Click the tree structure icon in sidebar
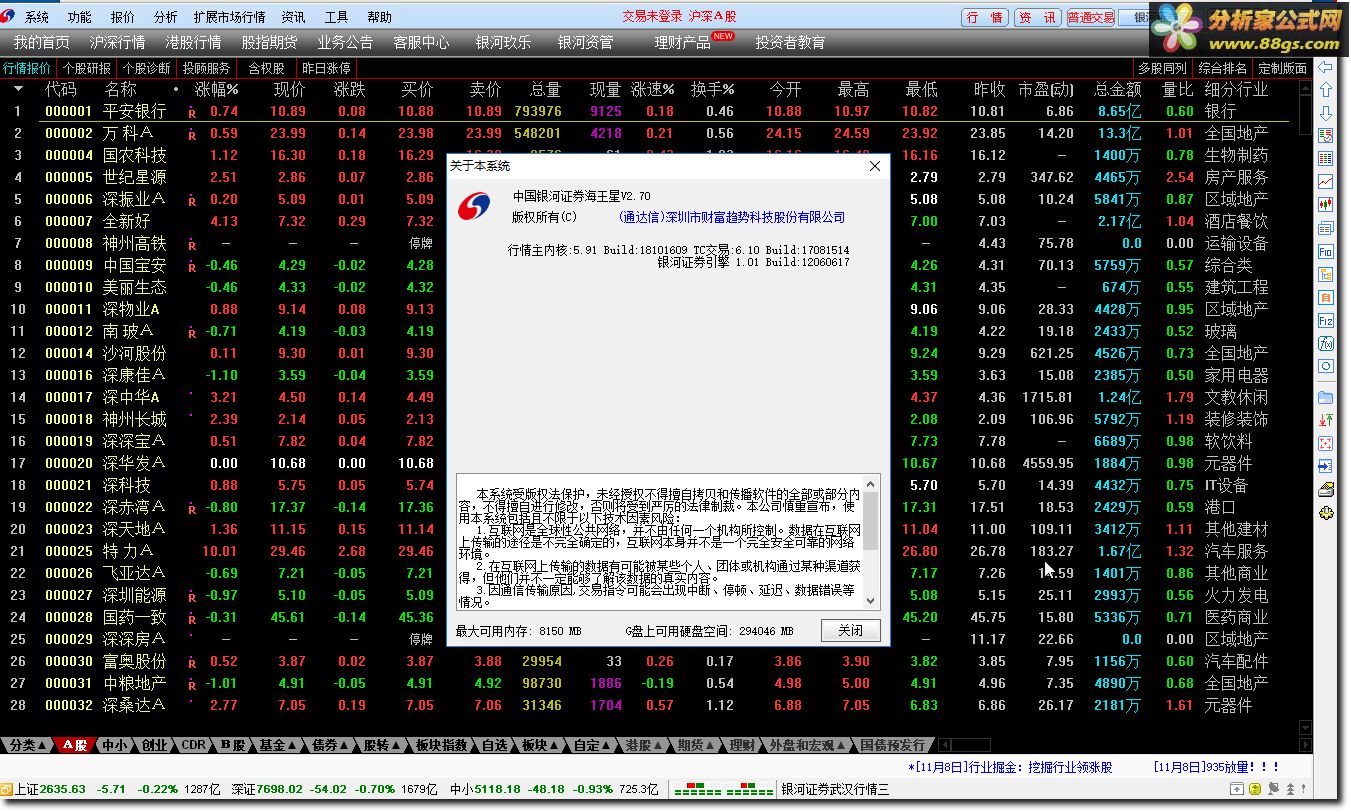1351x812 pixels. 1326,275
